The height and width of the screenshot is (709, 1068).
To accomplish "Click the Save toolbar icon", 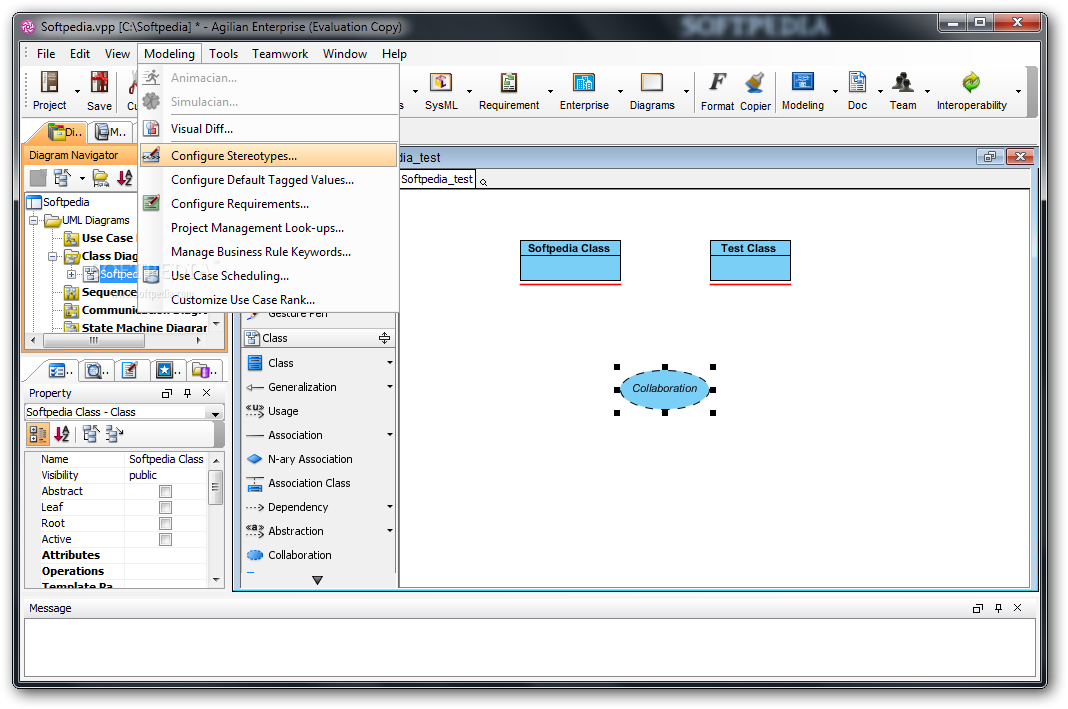I will pyautogui.click(x=99, y=82).
